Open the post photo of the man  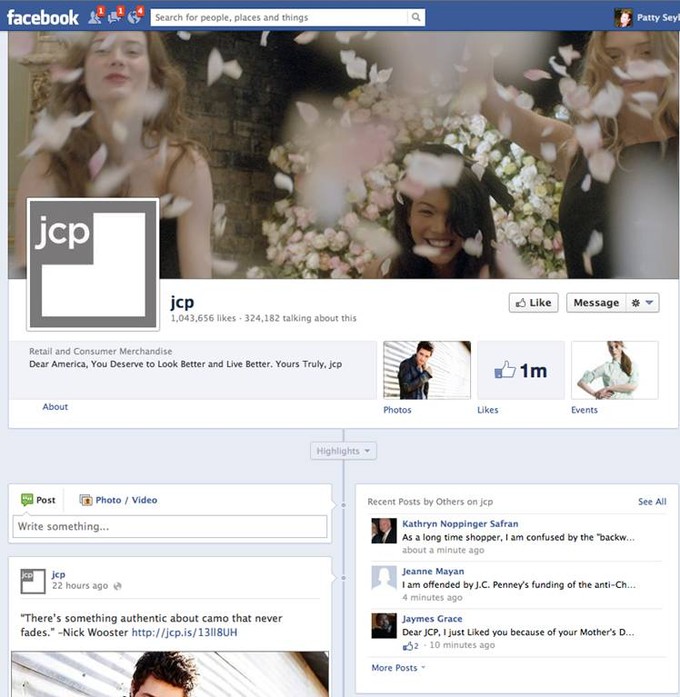click(x=170, y=674)
